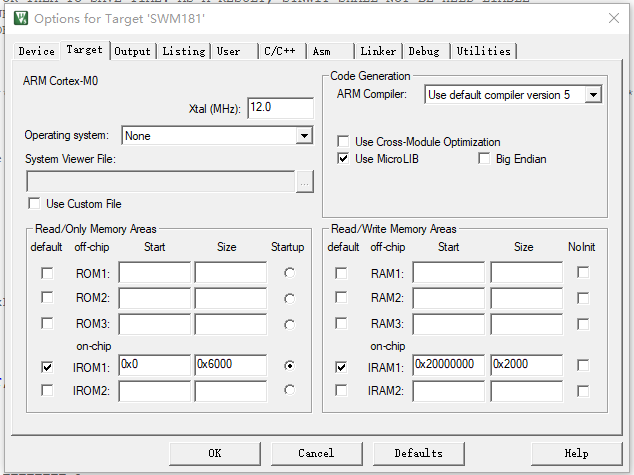Image resolution: width=634 pixels, height=475 pixels.
Task: Check the RAM3 default checkbox
Action: [341, 323]
